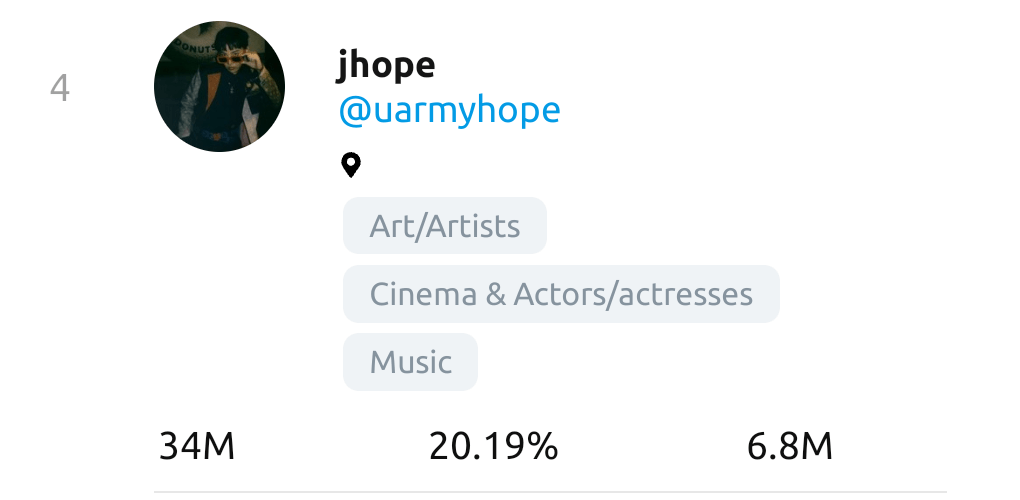The image size is (1020, 500).
Task: Click the jhope display name
Action: click(x=386, y=66)
